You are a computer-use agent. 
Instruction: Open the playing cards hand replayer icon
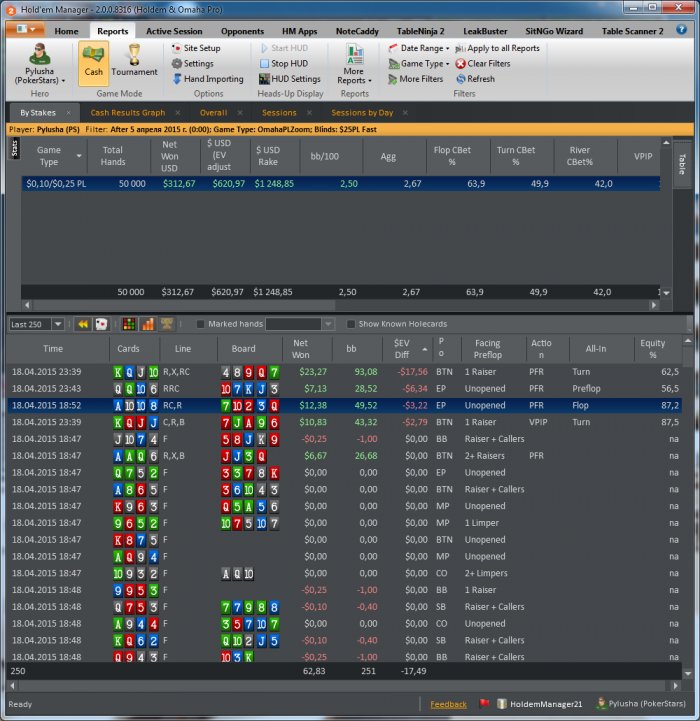(x=101, y=324)
